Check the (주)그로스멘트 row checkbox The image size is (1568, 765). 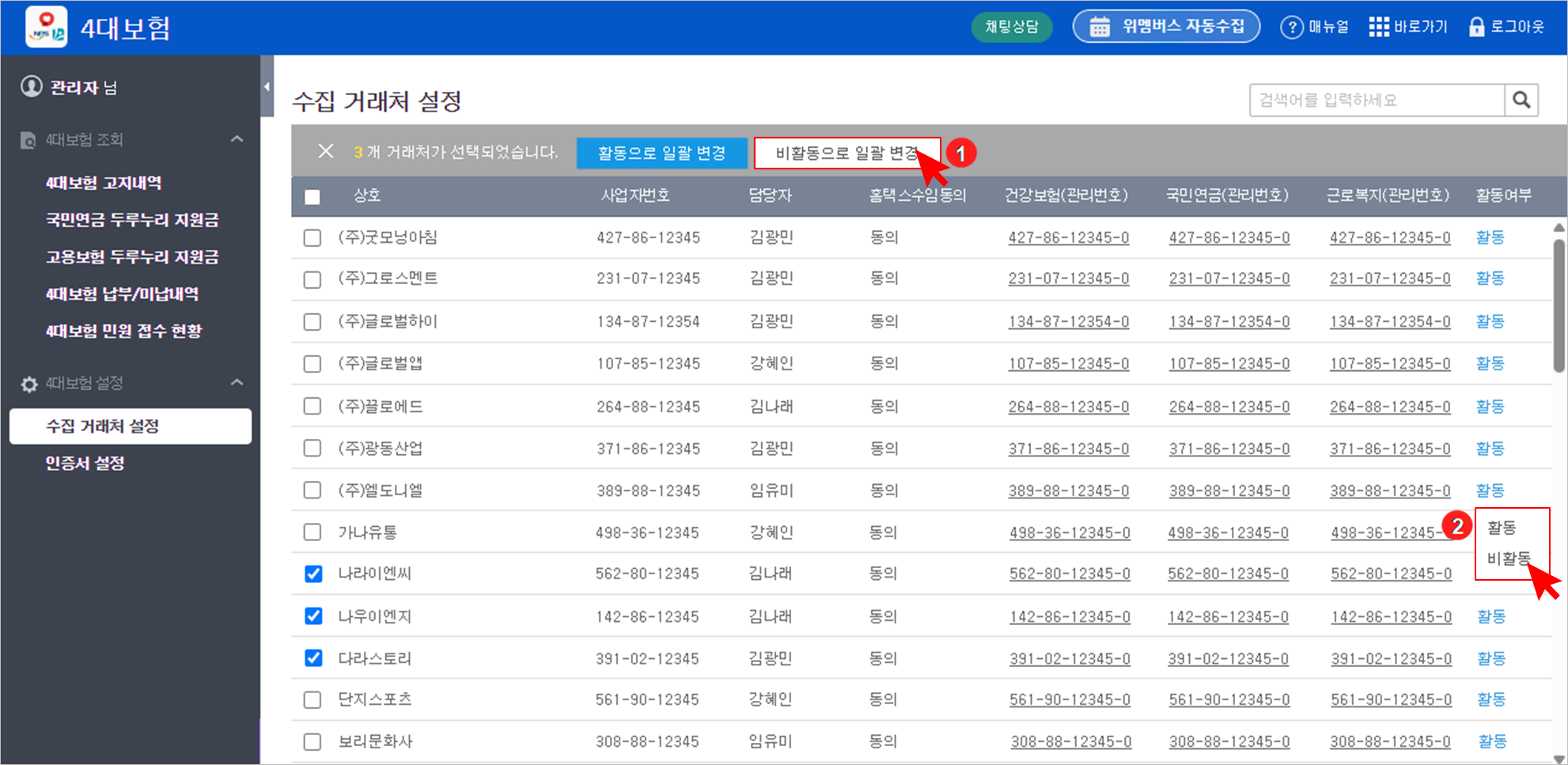coord(312,280)
